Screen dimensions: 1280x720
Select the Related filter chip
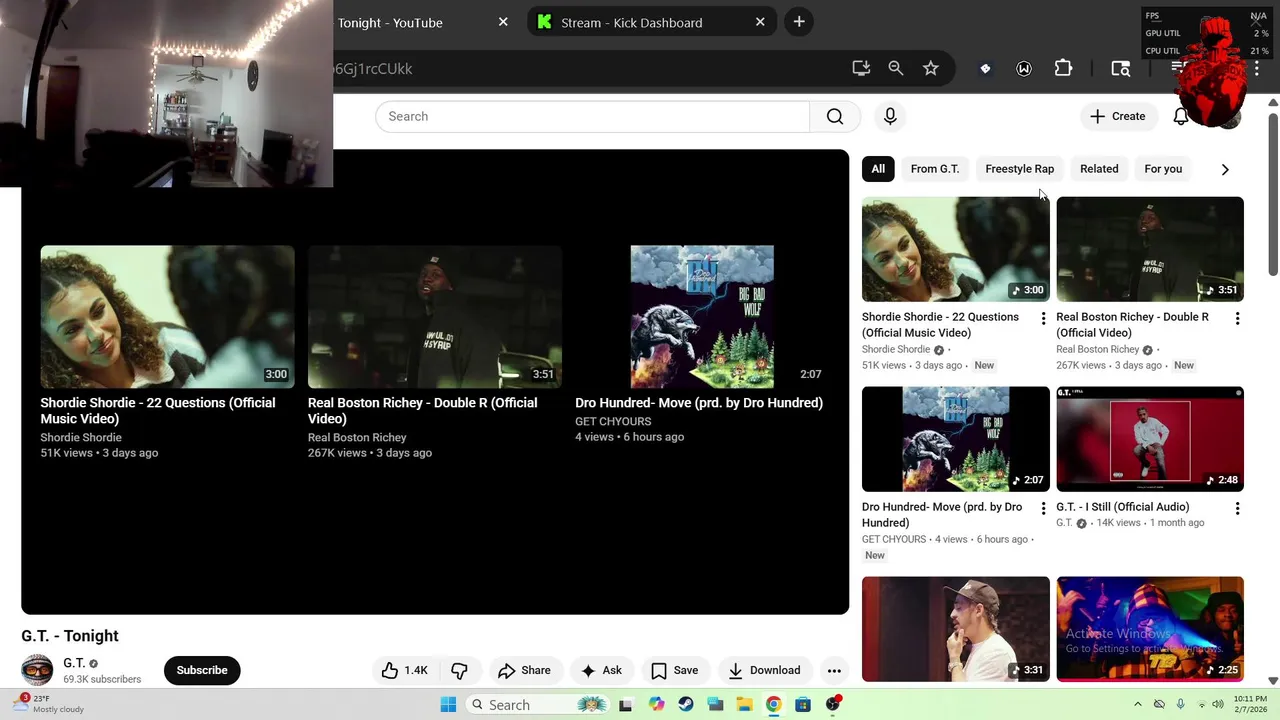[1099, 169]
